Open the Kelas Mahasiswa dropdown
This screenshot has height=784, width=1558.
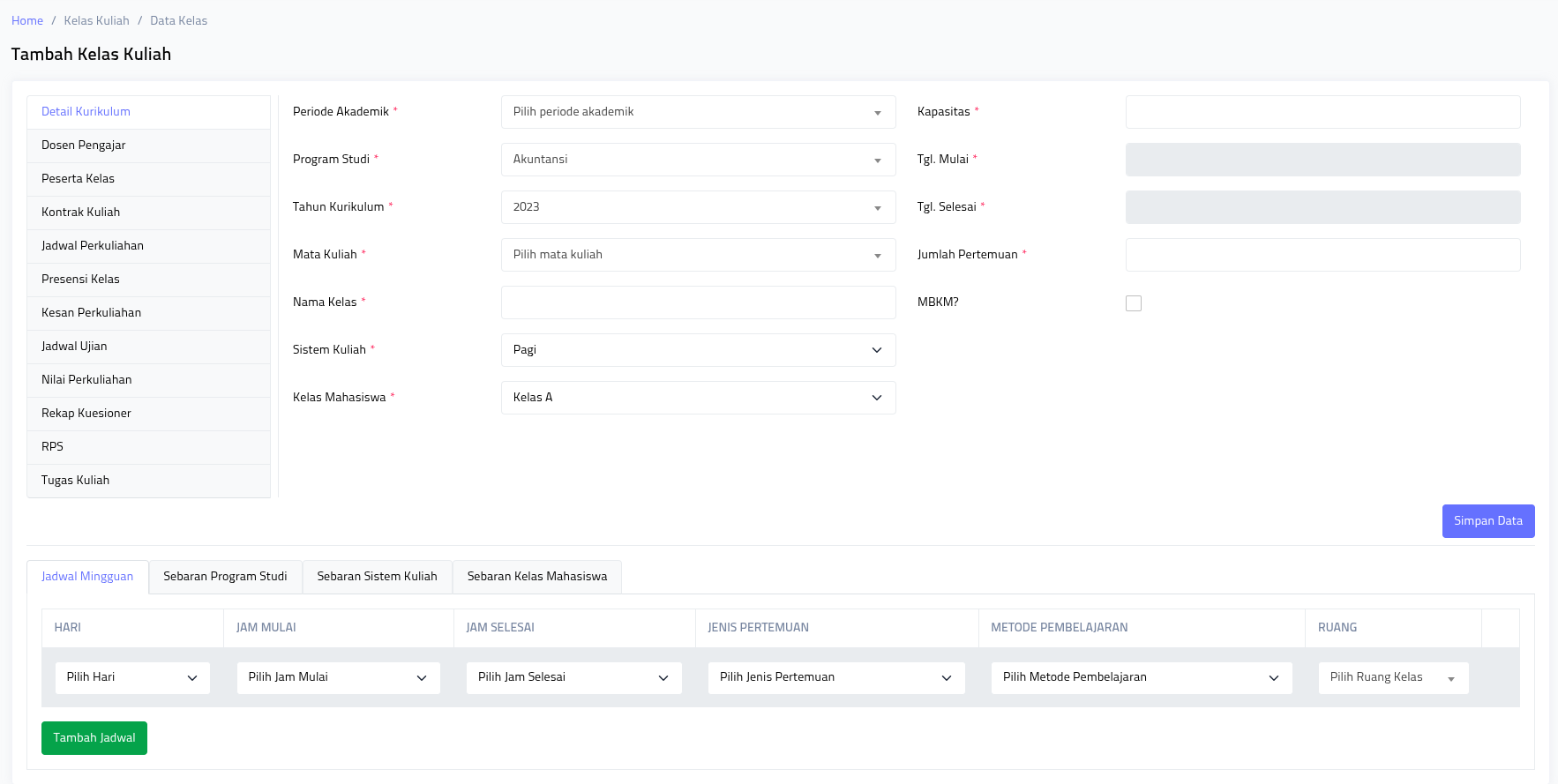698,398
